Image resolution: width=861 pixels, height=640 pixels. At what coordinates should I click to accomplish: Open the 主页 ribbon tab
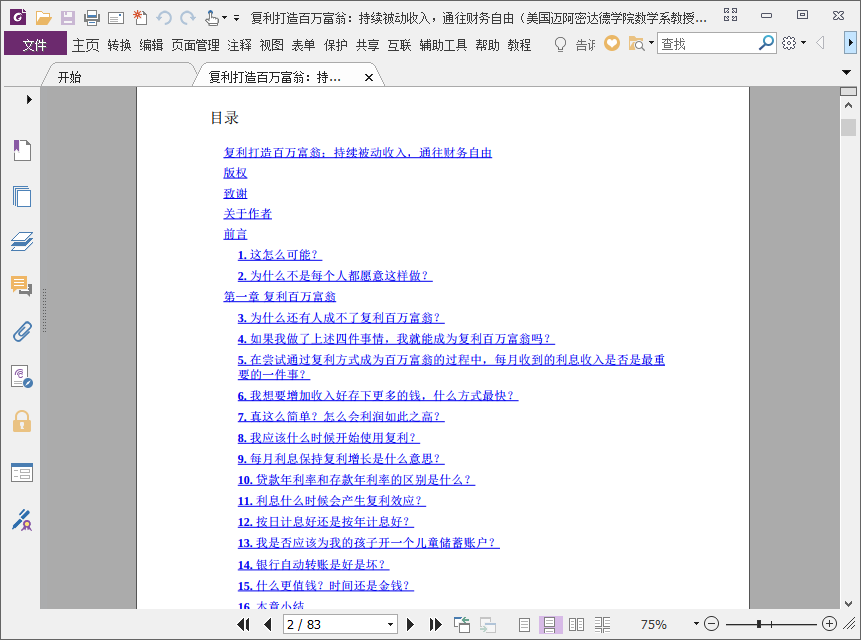(86, 45)
